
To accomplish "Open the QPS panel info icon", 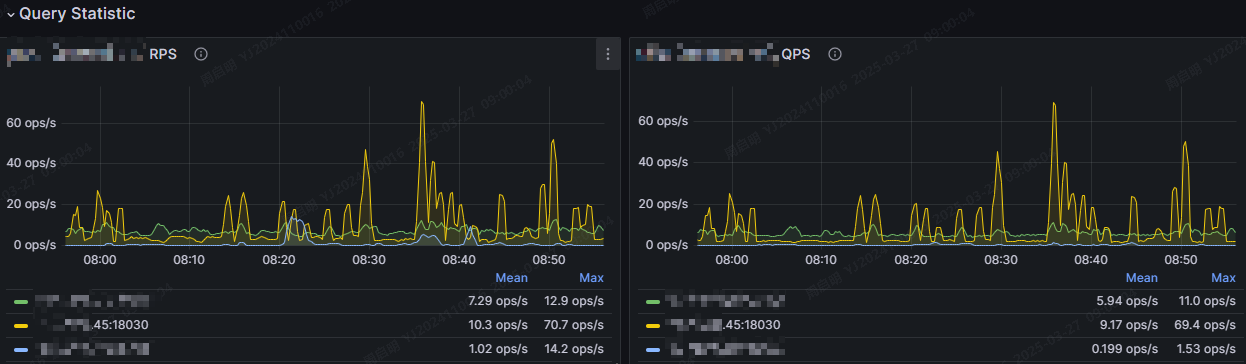I will 835,54.
